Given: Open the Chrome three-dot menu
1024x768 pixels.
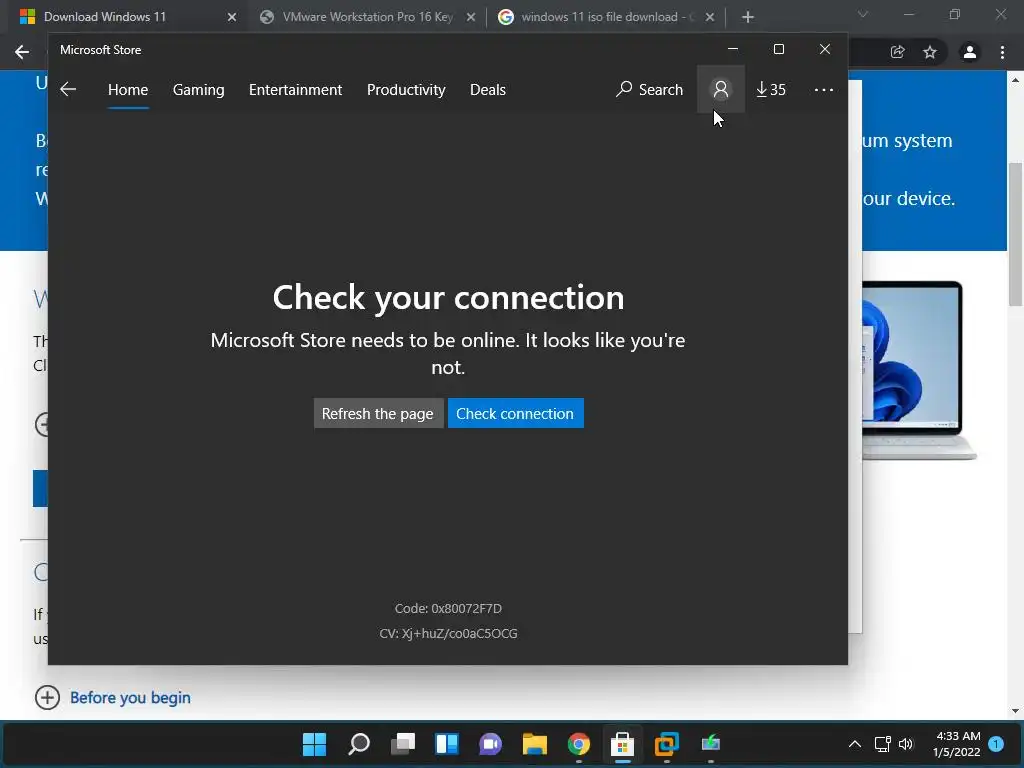Looking at the screenshot, I should point(1002,52).
